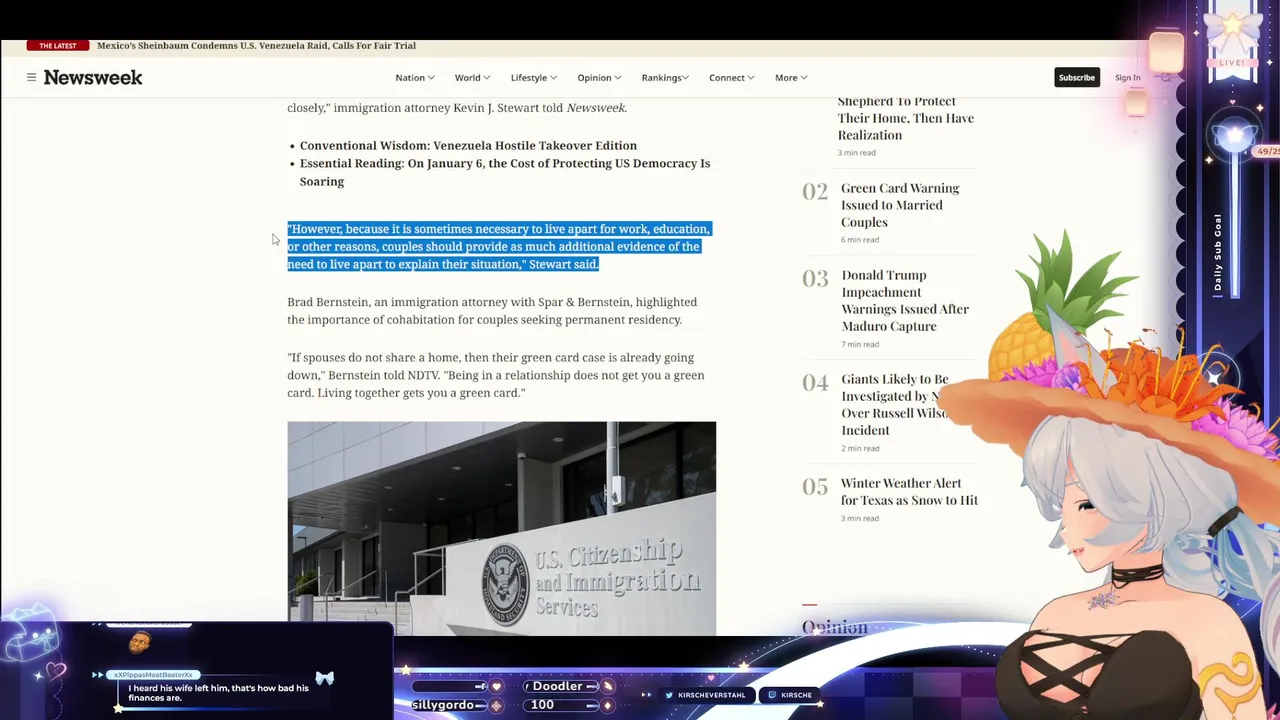Expand the Opinion menu

point(598,77)
